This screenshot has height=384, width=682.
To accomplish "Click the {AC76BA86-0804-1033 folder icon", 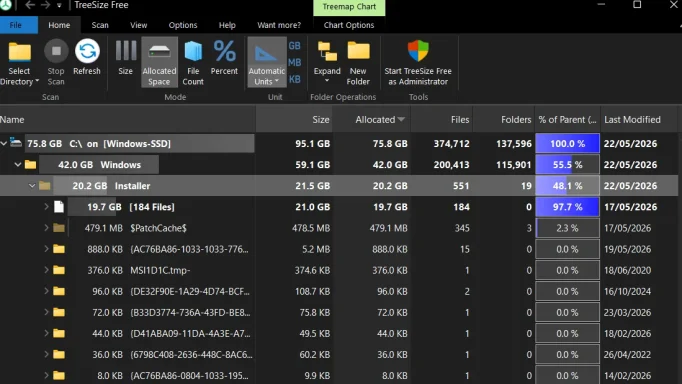I will (59, 375).
